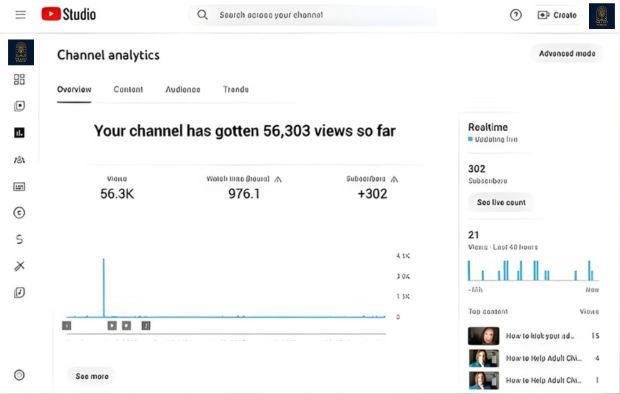Select the Watch time 976.1 metric card

click(x=244, y=188)
